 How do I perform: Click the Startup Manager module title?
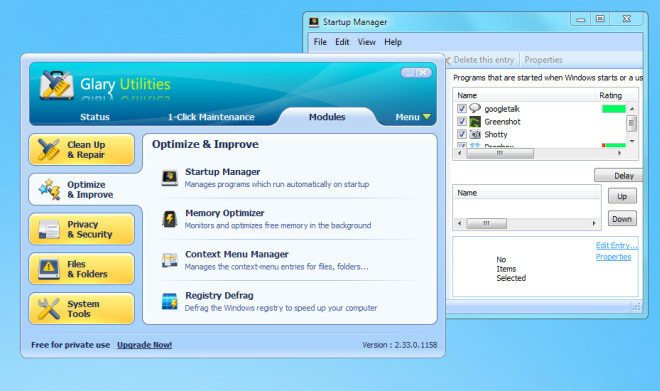(x=223, y=172)
